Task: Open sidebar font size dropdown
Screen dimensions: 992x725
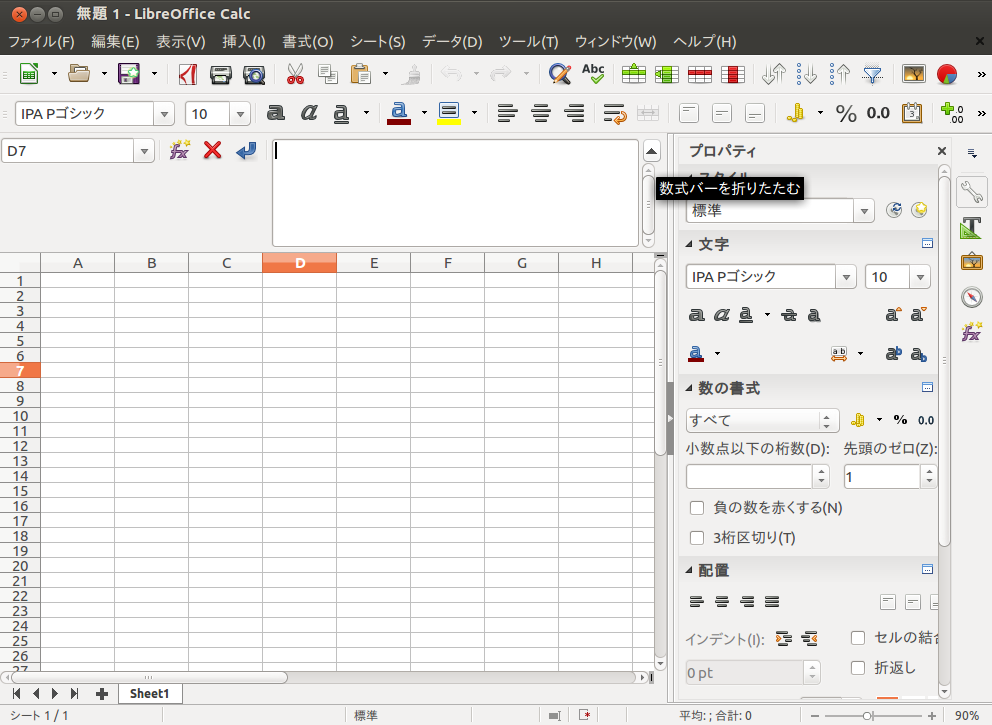Action: click(921, 277)
